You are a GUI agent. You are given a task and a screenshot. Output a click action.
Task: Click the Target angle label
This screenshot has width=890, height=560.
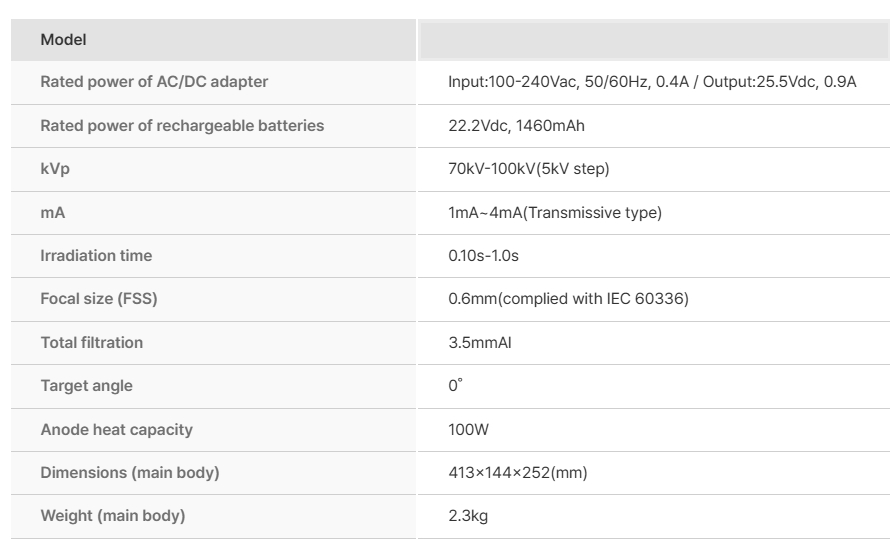click(86, 386)
